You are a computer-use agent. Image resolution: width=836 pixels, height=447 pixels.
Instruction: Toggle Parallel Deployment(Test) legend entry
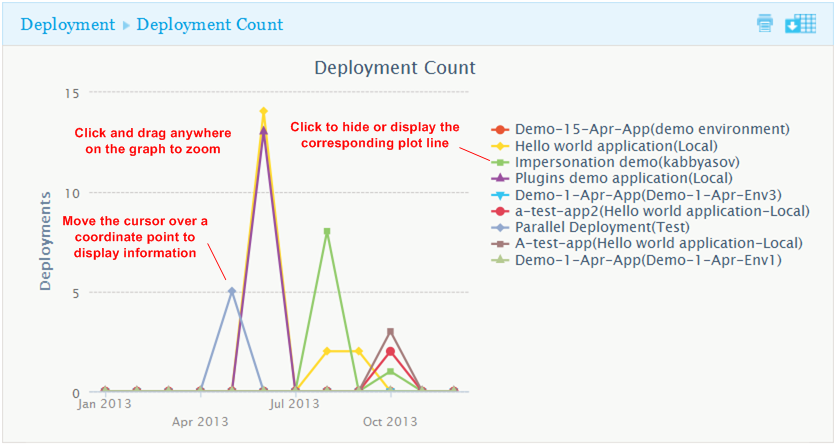pyautogui.click(x=590, y=227)
